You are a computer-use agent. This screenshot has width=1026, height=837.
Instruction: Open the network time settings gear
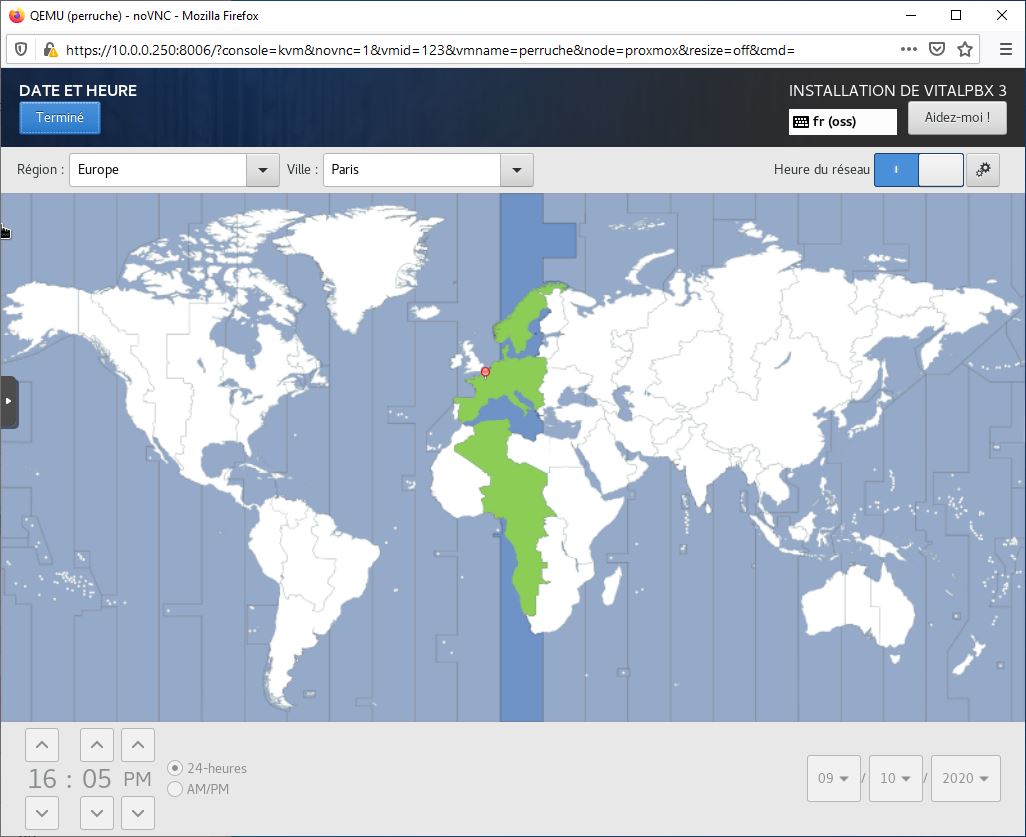point(982,170)
